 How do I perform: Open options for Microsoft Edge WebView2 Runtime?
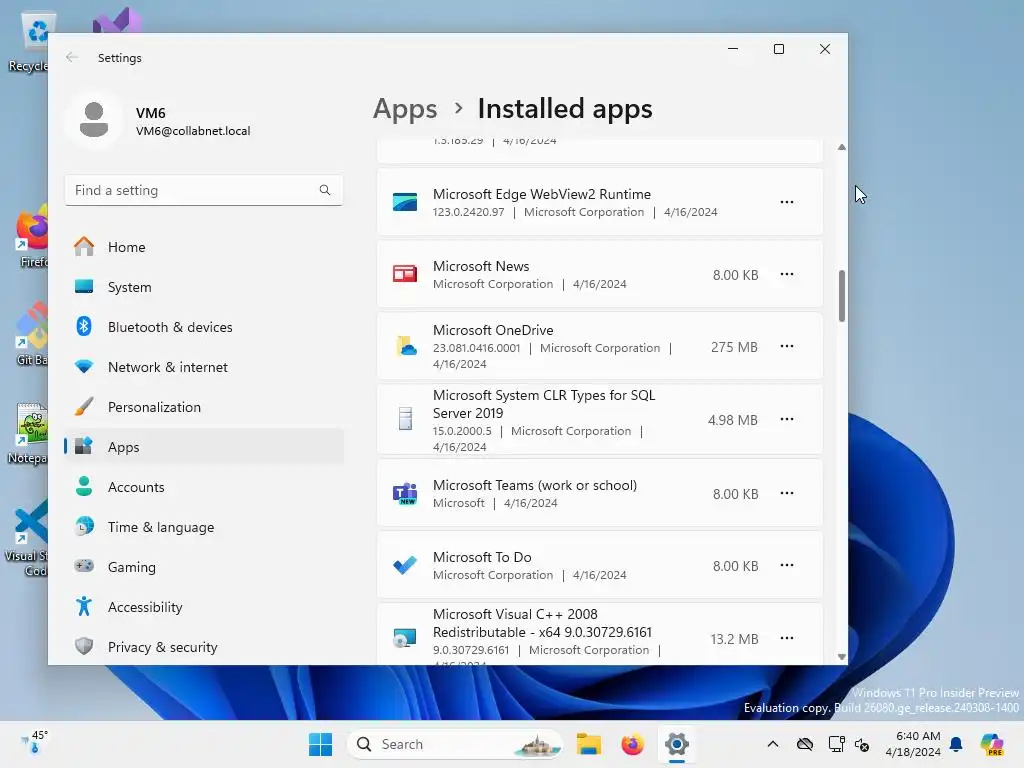click(x=787, y=202)
